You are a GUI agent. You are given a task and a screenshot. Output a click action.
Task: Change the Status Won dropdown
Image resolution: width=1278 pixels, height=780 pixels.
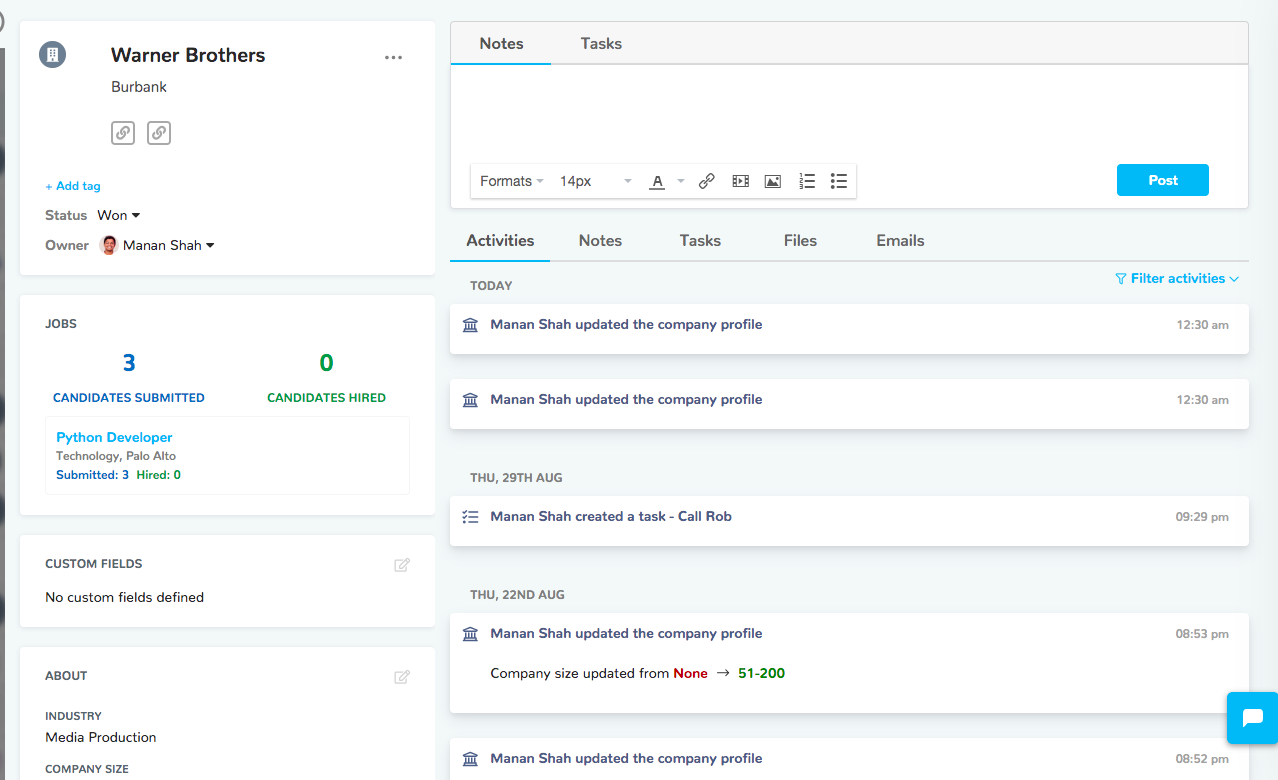[119, 215]
